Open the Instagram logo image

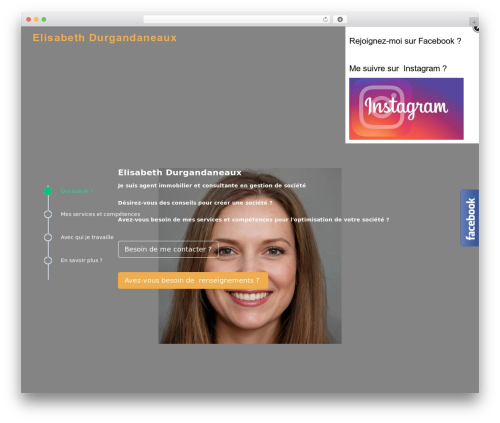pyautogui.click(x=406, y=109)
